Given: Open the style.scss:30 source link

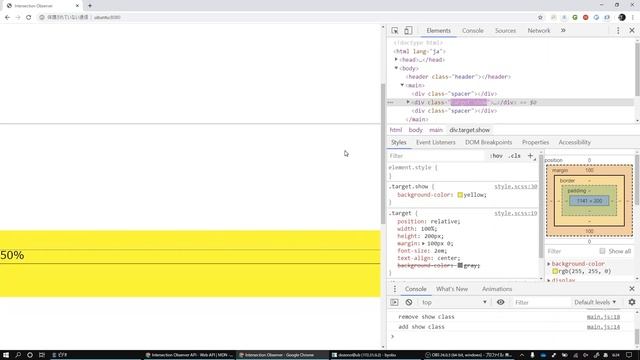Looking at the screenshot, I should [516, 187].
